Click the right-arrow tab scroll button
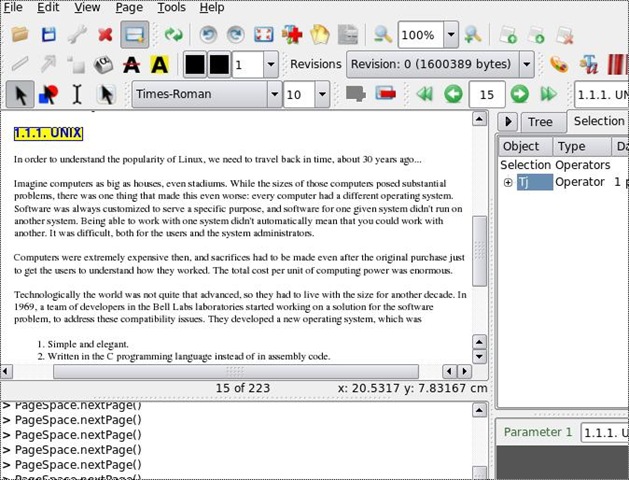 point(508,122)
